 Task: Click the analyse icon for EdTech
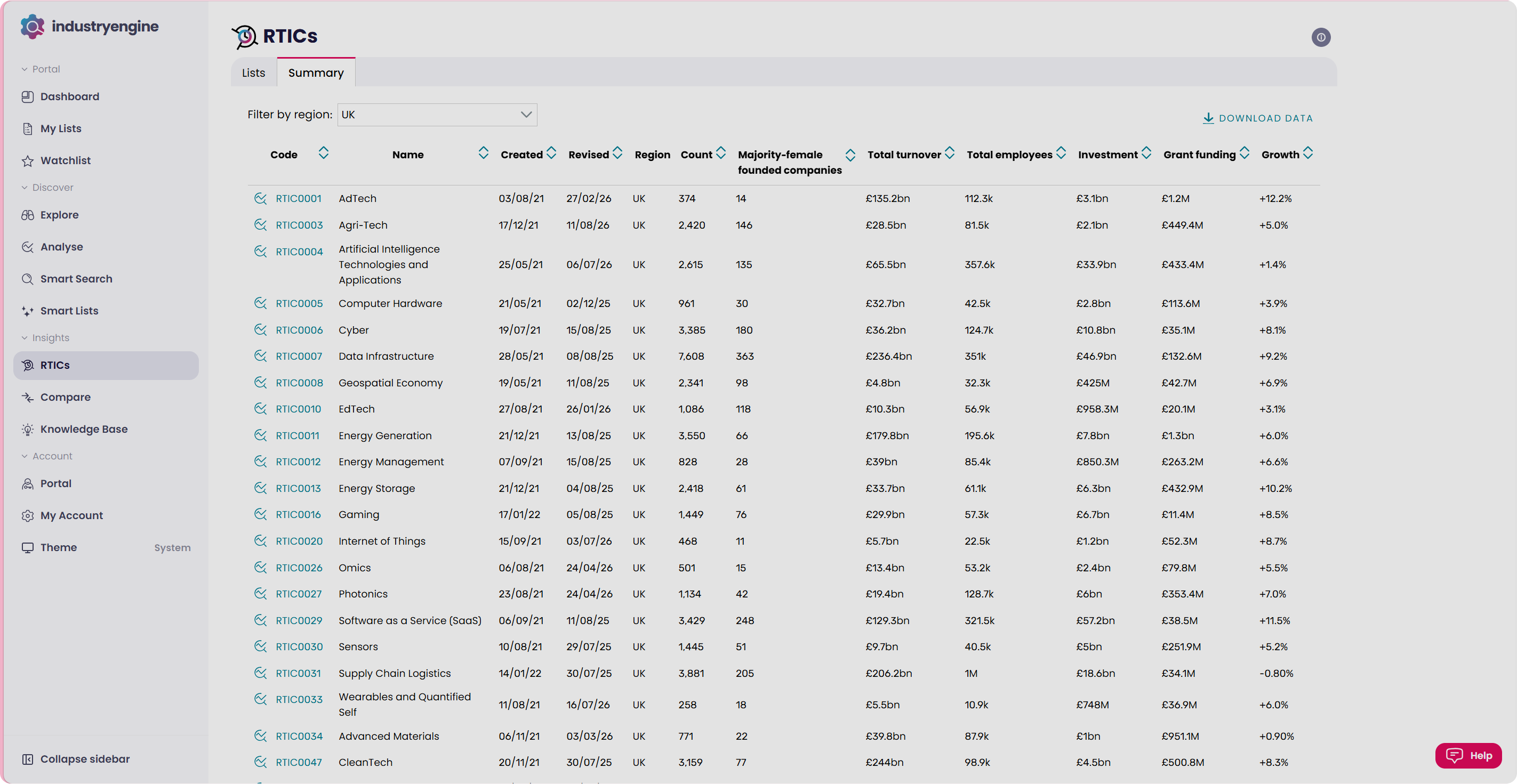point(260,408)
